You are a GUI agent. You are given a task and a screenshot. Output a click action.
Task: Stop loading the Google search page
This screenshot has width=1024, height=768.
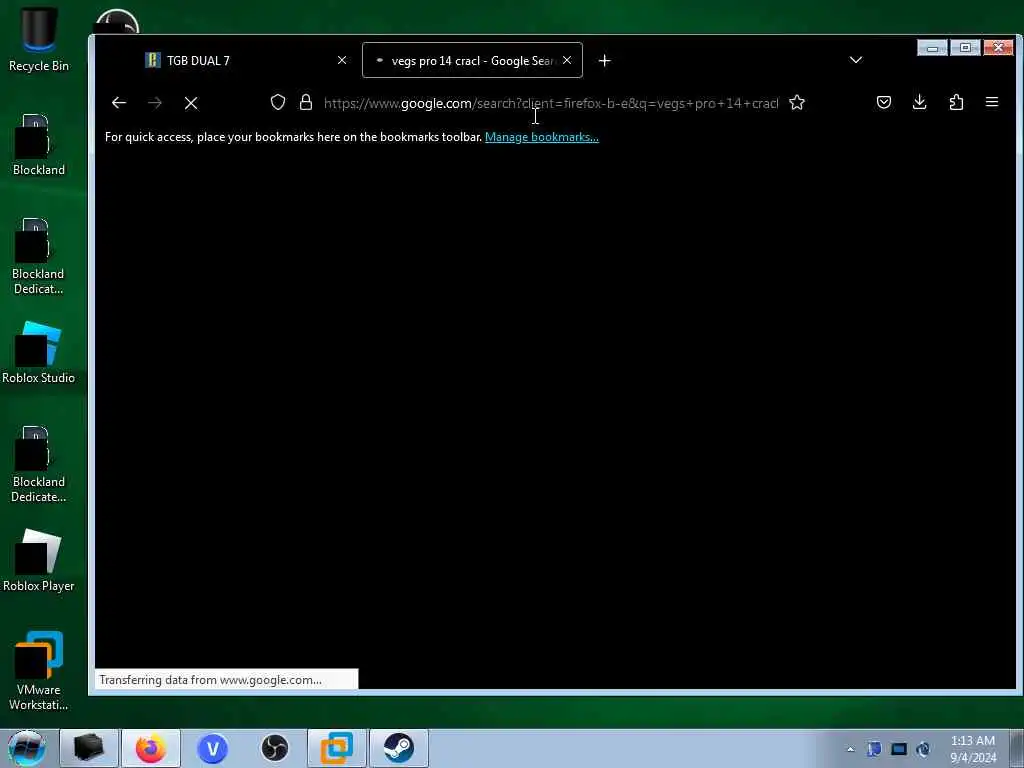191,103
